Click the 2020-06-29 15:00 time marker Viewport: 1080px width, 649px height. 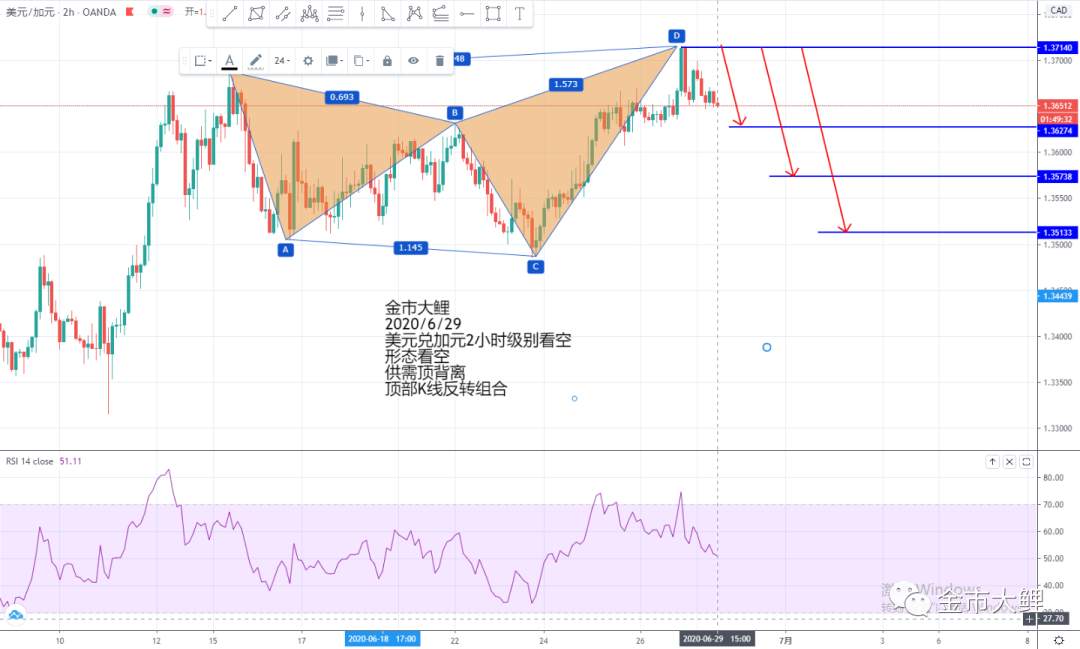click(716, 639)
